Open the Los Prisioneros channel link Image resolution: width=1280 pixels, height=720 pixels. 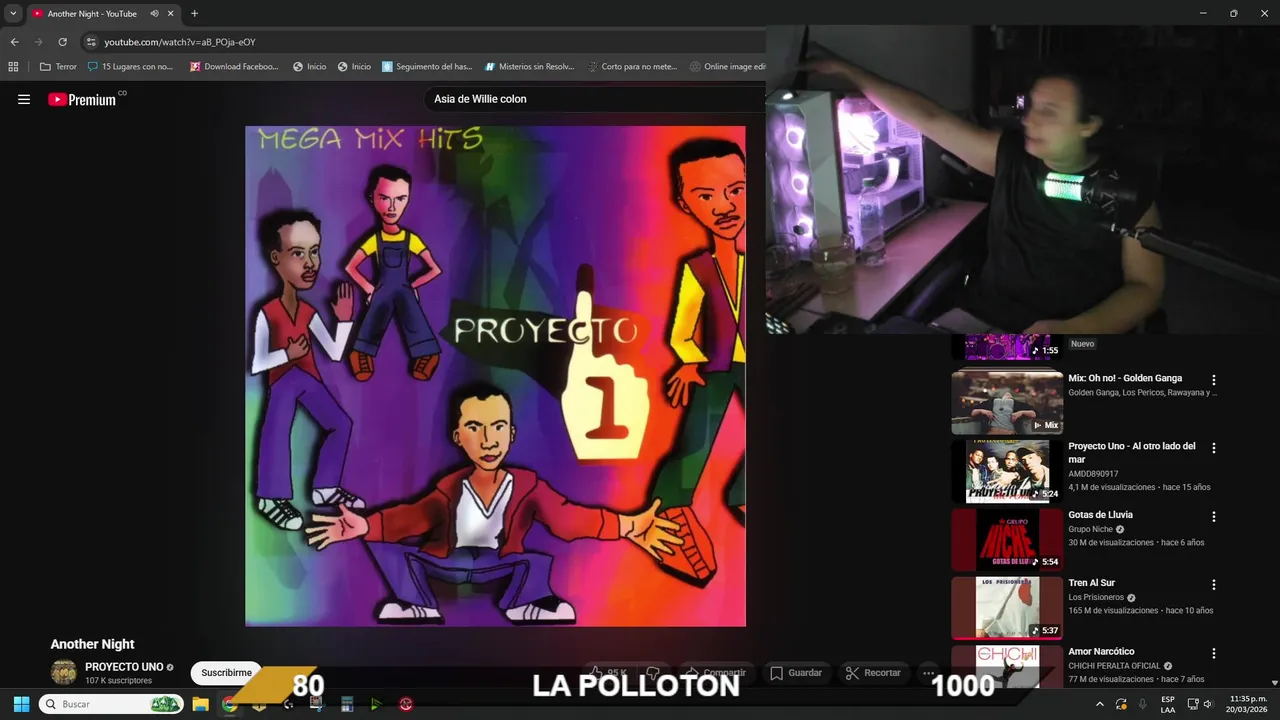click(1096, 597)
